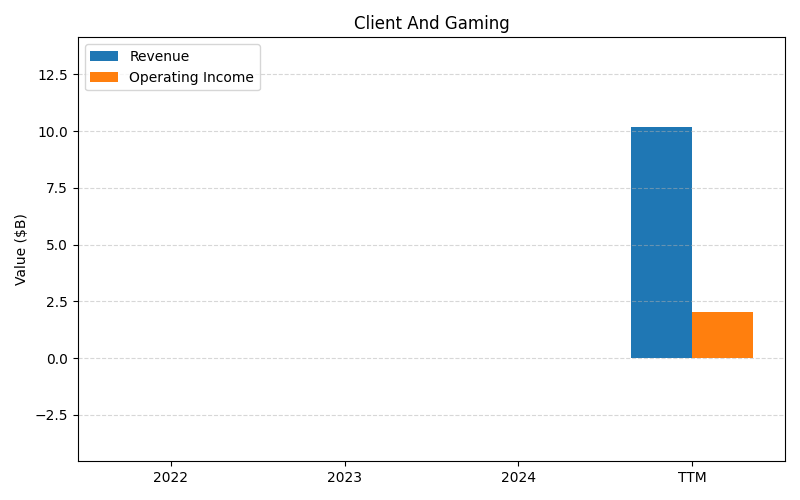Click the '0.0' y-axis tick label
The height and width of the screenshot is (500, 800).
coord(57,359)
